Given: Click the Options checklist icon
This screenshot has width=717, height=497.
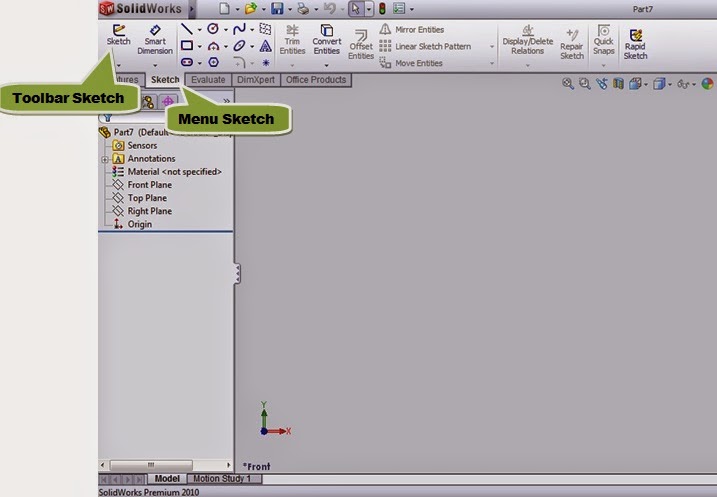Looking at the screenshot, I should [399, 8].
